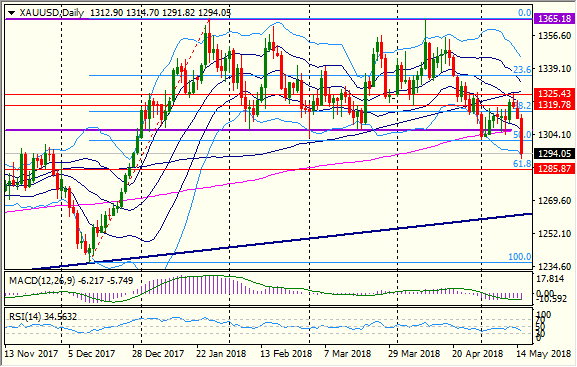The image size is (577, 367).
Task: Click the 28 Dec 2017 date label
Action: [158, 354]
